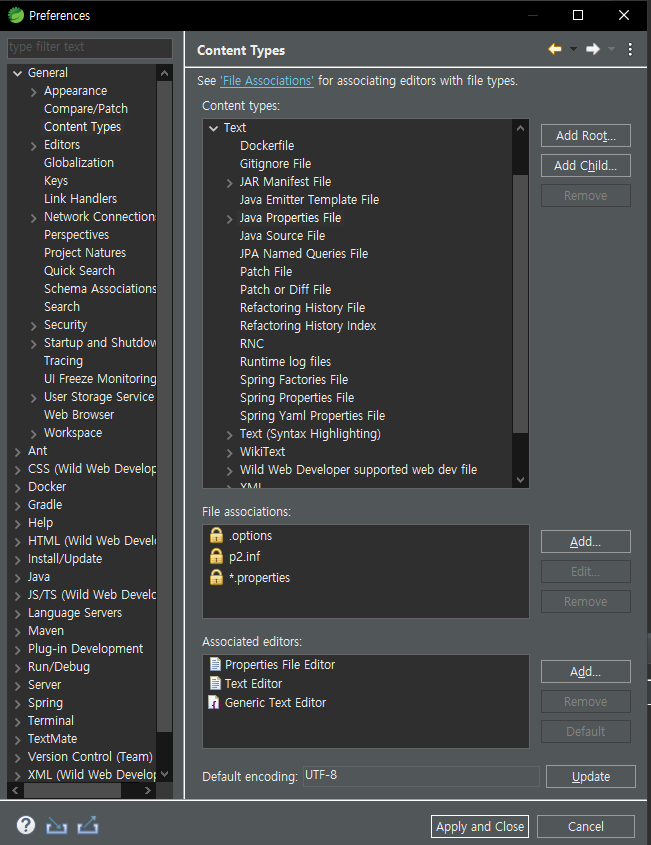
Task: Expand Text (Syntax Highlighting) content type
Action: coord(230,434)
